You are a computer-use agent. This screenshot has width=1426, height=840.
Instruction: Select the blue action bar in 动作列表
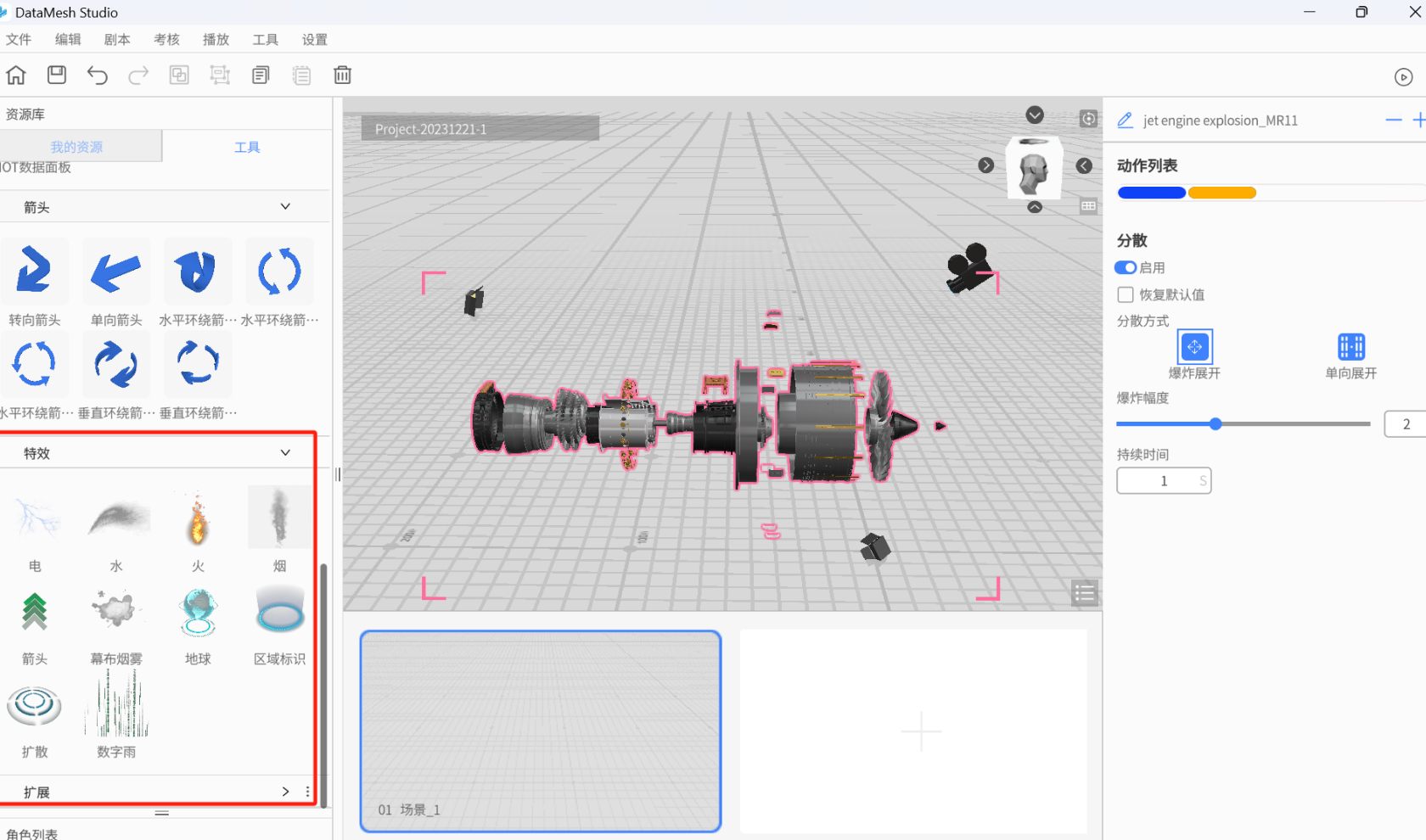point(1151,193)
